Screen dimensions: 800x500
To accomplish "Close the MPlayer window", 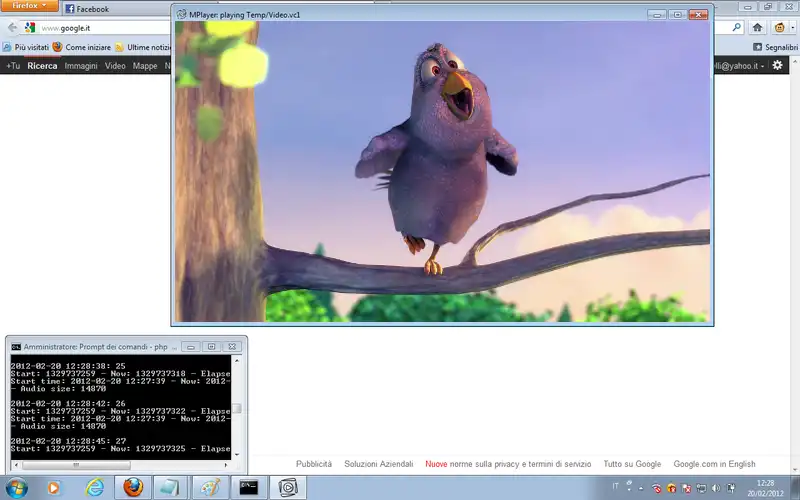I will tap(698, 15).
